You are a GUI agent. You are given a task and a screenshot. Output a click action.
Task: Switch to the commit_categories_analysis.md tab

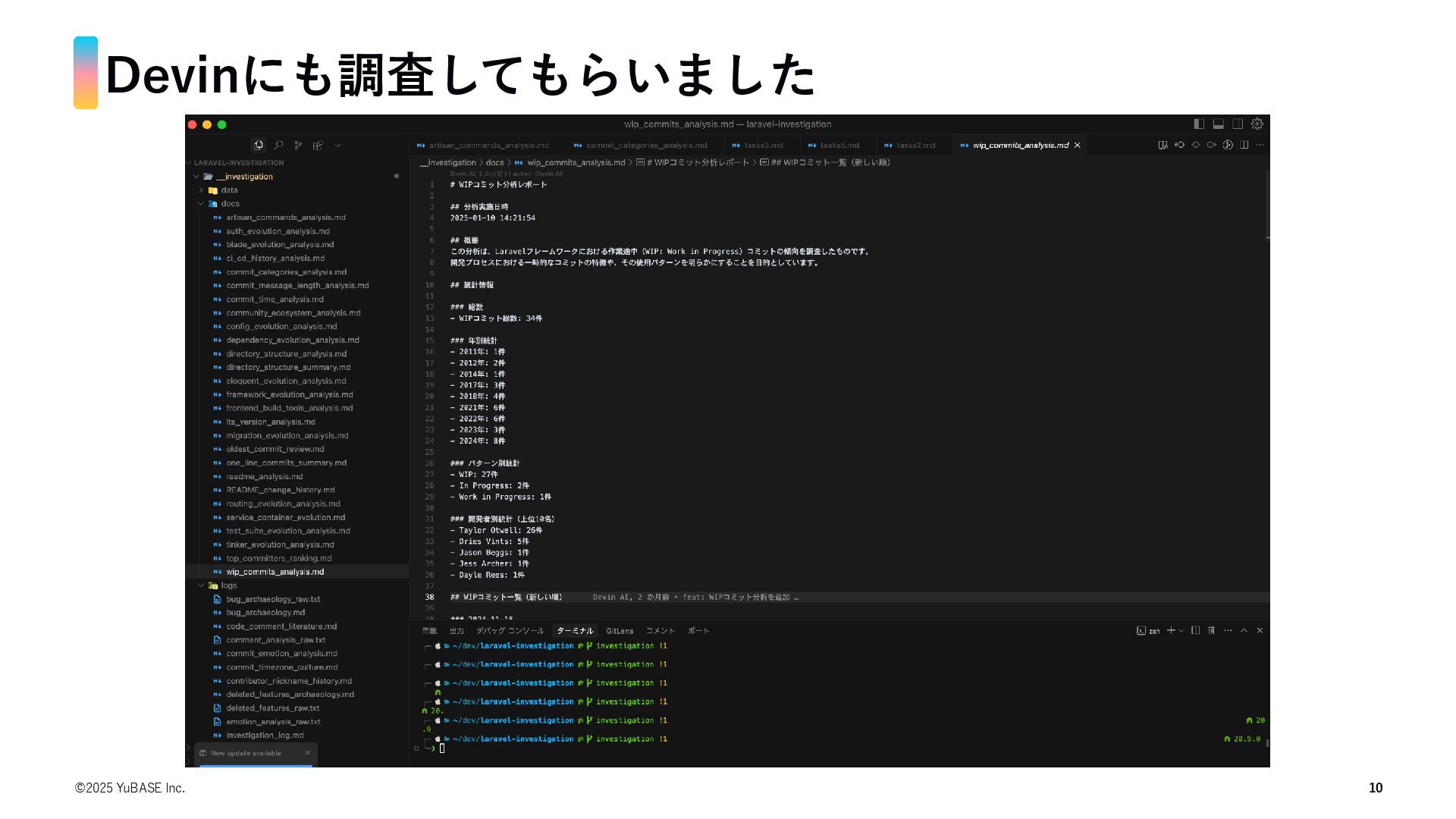(x=646, y=145)
